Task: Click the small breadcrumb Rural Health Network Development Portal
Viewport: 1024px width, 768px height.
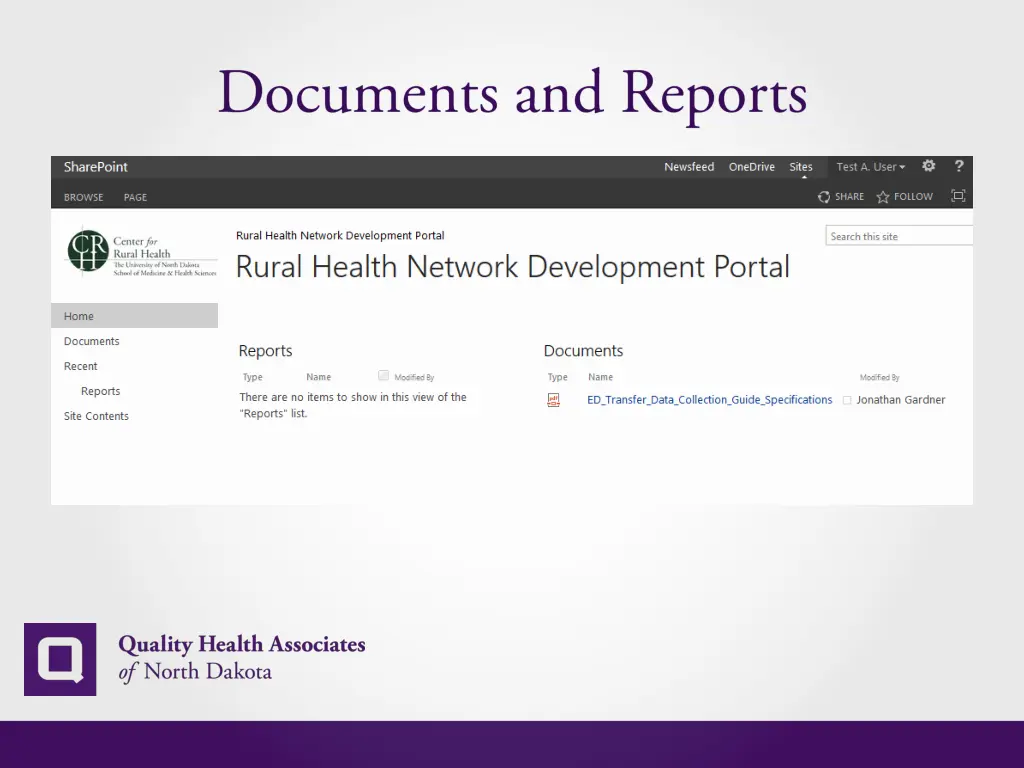Action: pos(340,235)
